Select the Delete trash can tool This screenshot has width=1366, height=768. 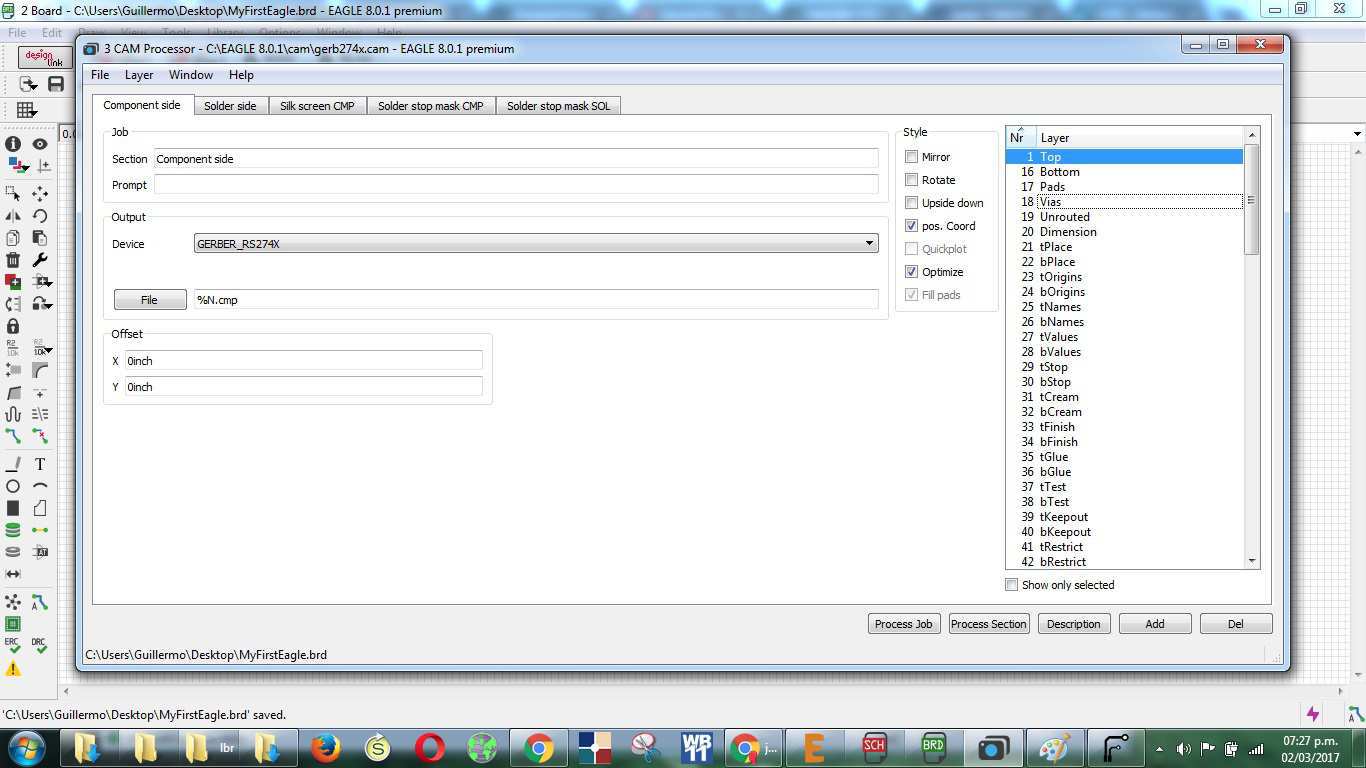13,260
